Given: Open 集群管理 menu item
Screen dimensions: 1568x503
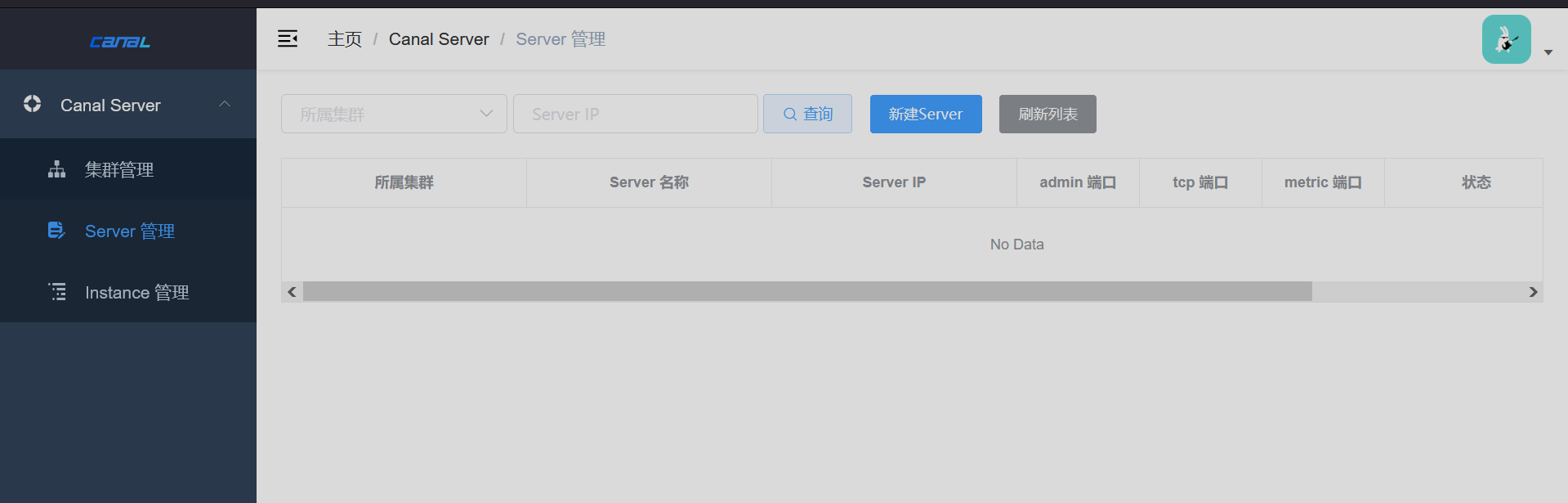Looking at the screenshot, I should [x=128, y=169].
